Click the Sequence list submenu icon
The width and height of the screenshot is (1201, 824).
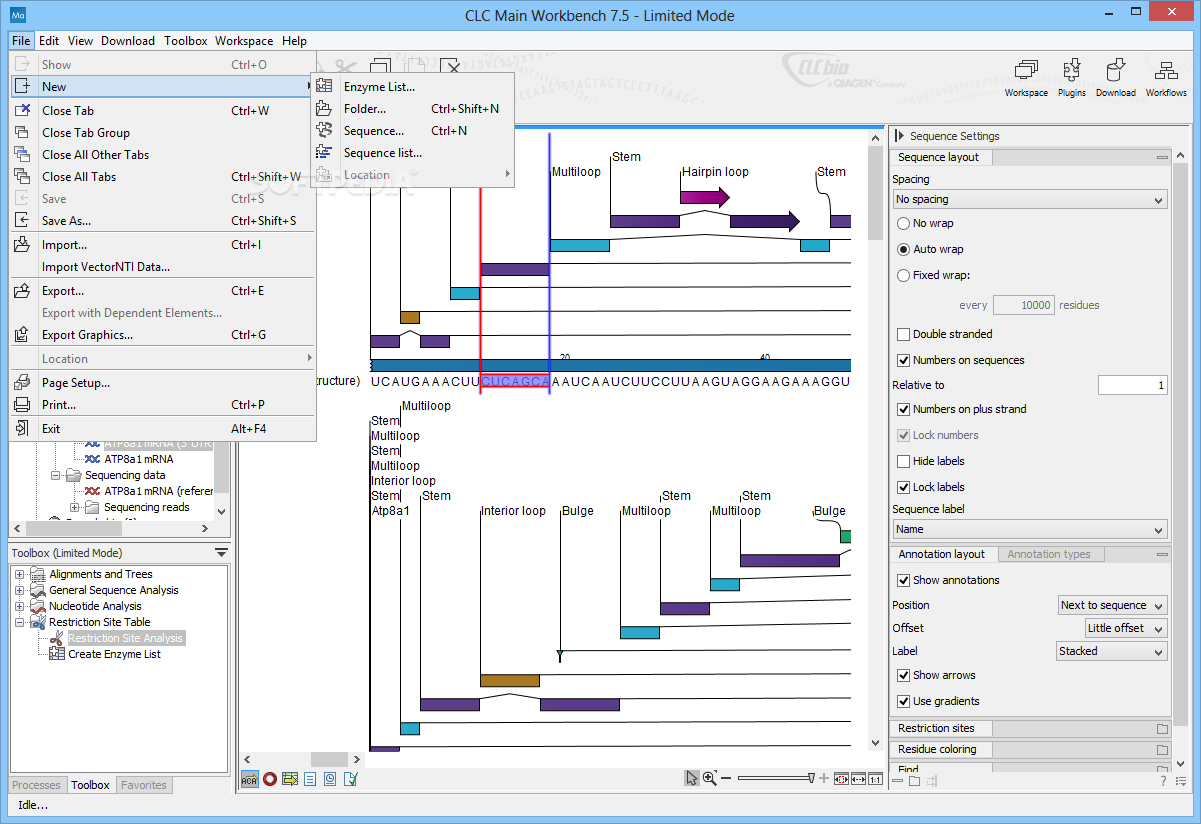click(324, 153)
